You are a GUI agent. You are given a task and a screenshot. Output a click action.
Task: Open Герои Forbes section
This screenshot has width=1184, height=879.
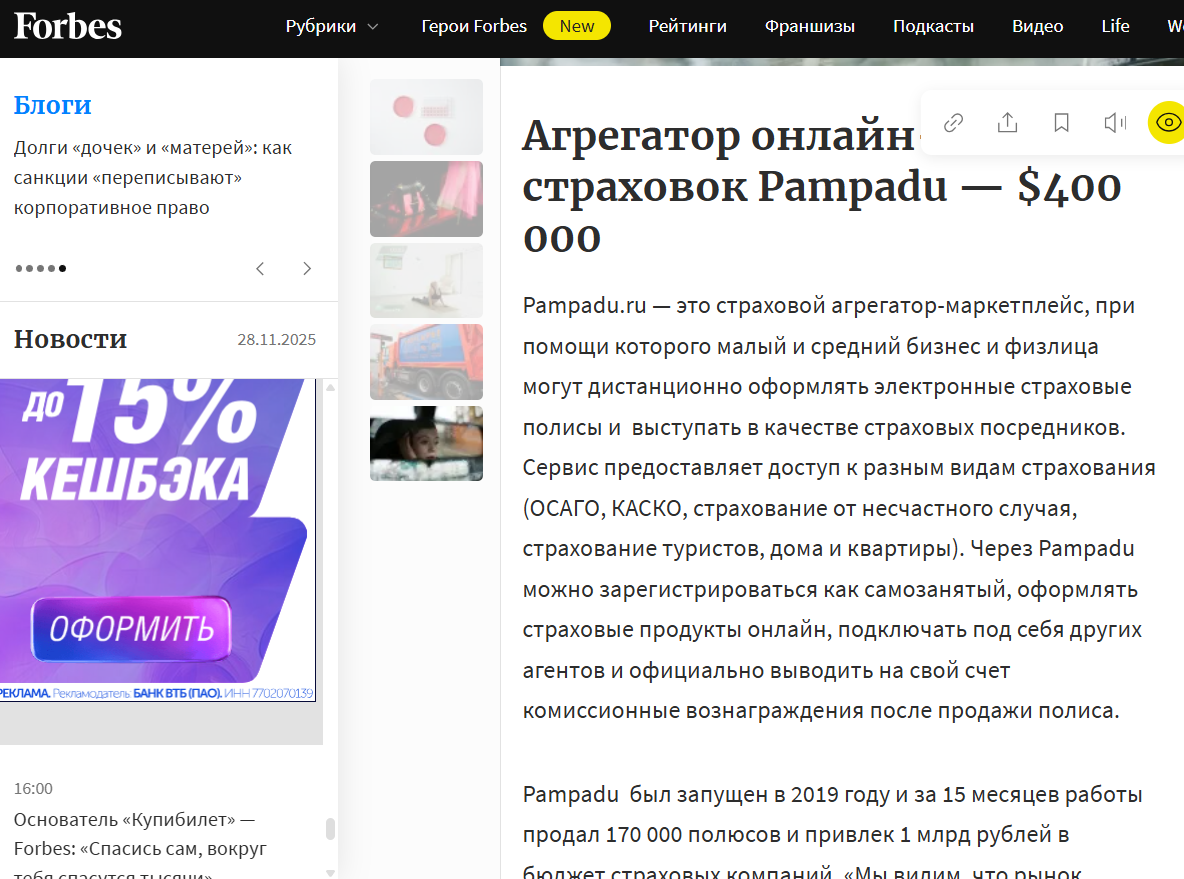[x=474, y=27]
